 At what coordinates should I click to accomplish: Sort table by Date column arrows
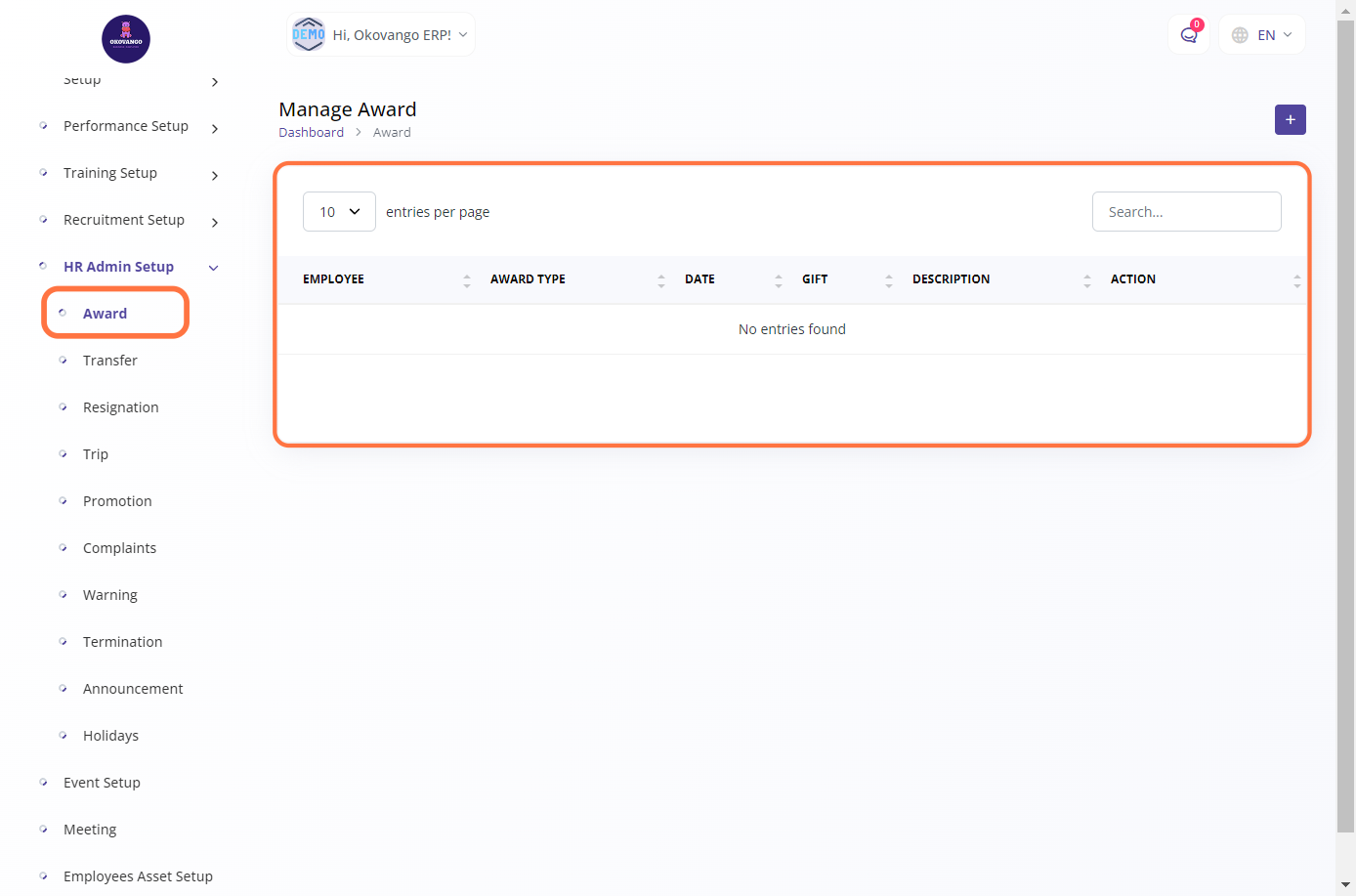(x=779, y=280)
